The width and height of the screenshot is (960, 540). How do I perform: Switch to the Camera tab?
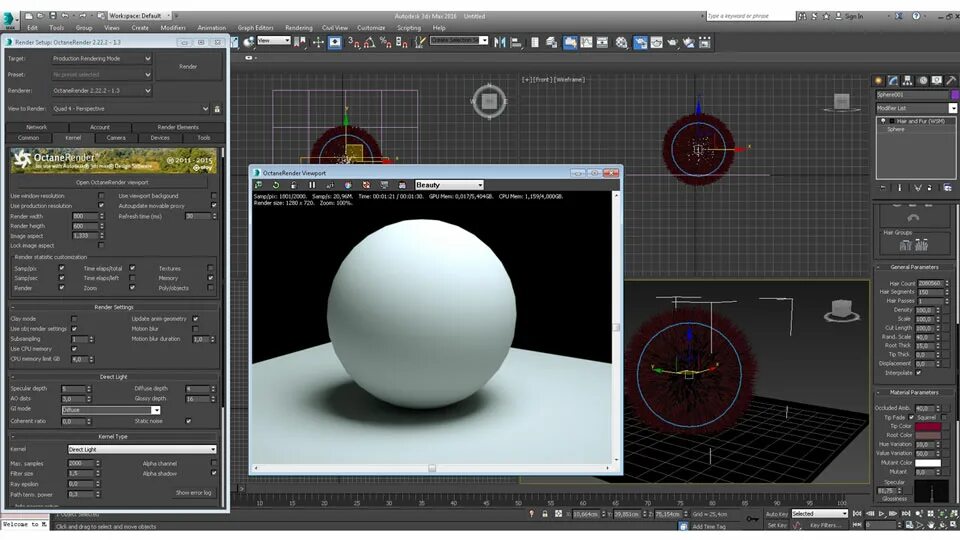[x=116, y=138]
